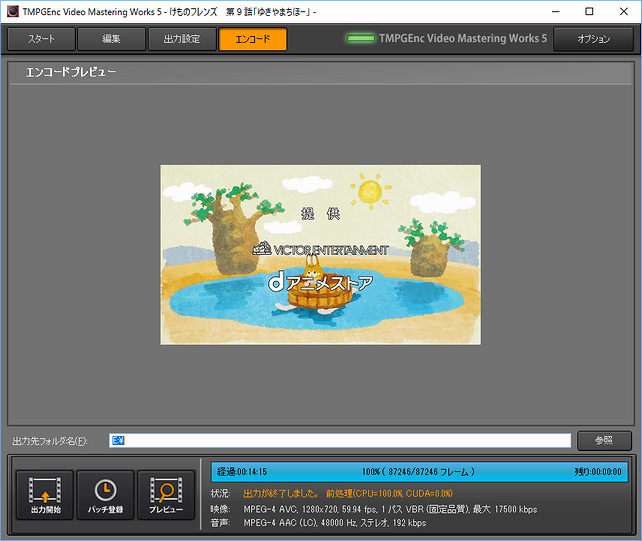Viewport: 642px width, 541px height.
Task: Open the 出力設定 tab
Action: click(182, 39)
